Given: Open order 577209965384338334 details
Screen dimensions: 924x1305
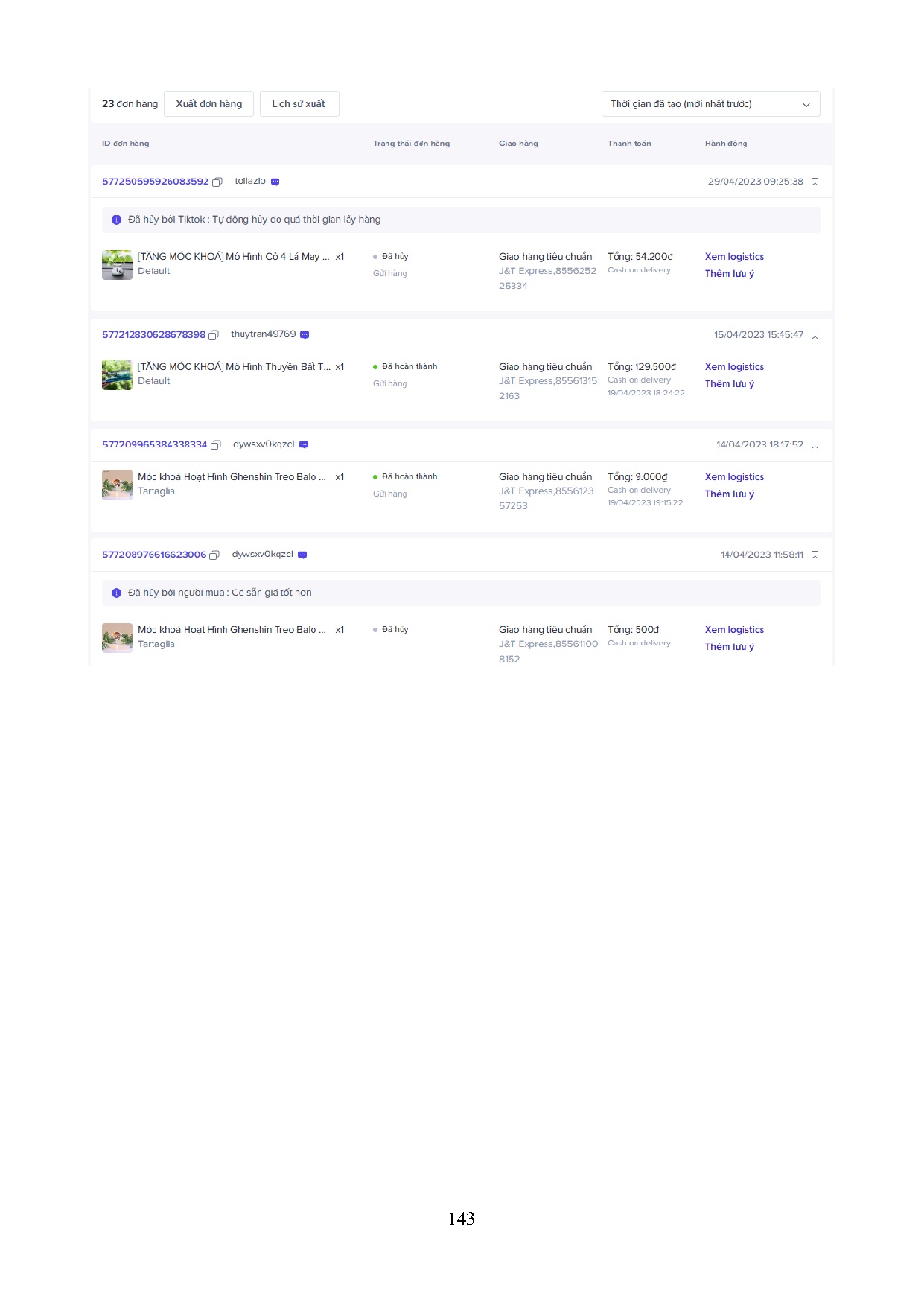Looking at the screenshot, I should 154,445.
